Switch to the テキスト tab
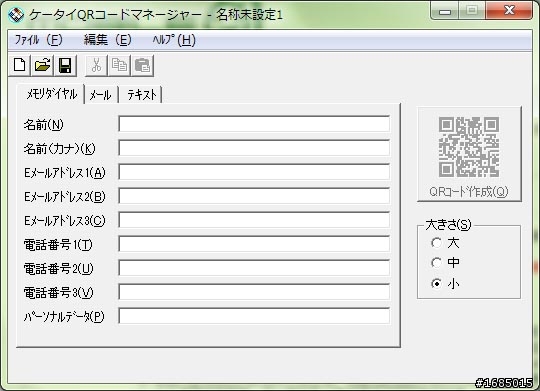 pyautogui.click(x=142, y=95)
